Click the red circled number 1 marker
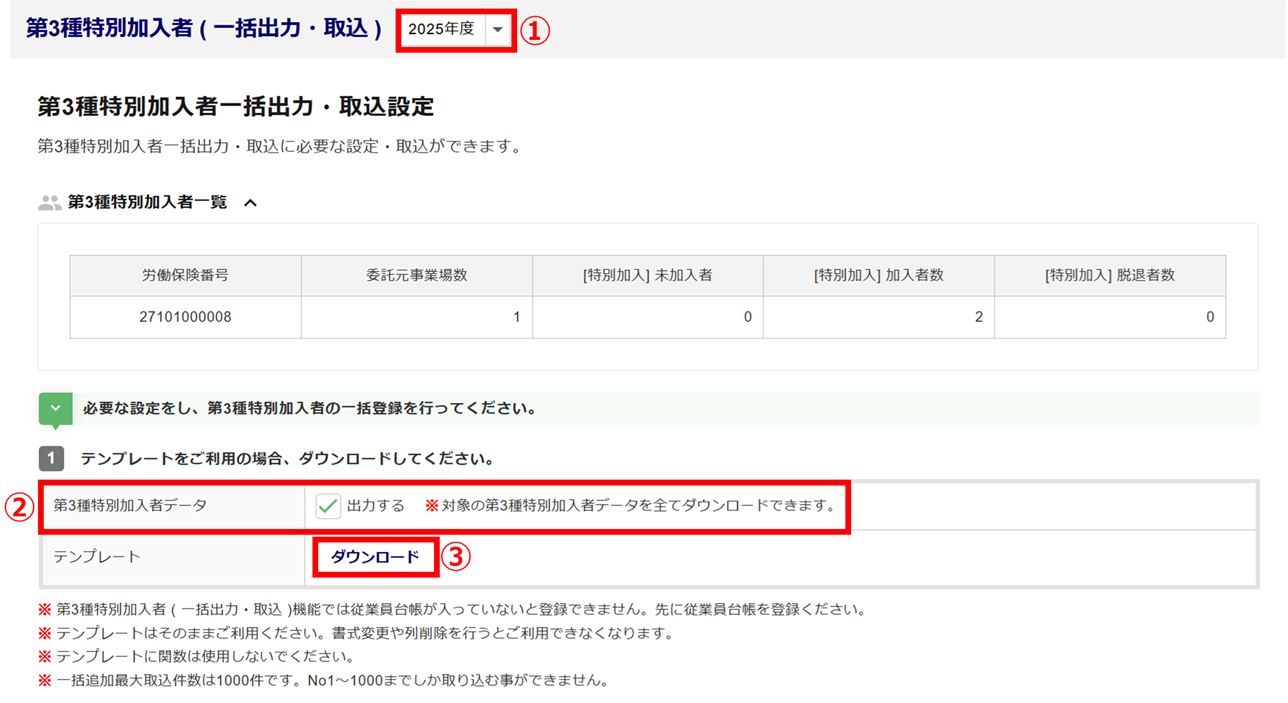This screenshot has width=1288, height=703. tap(535, 30)
